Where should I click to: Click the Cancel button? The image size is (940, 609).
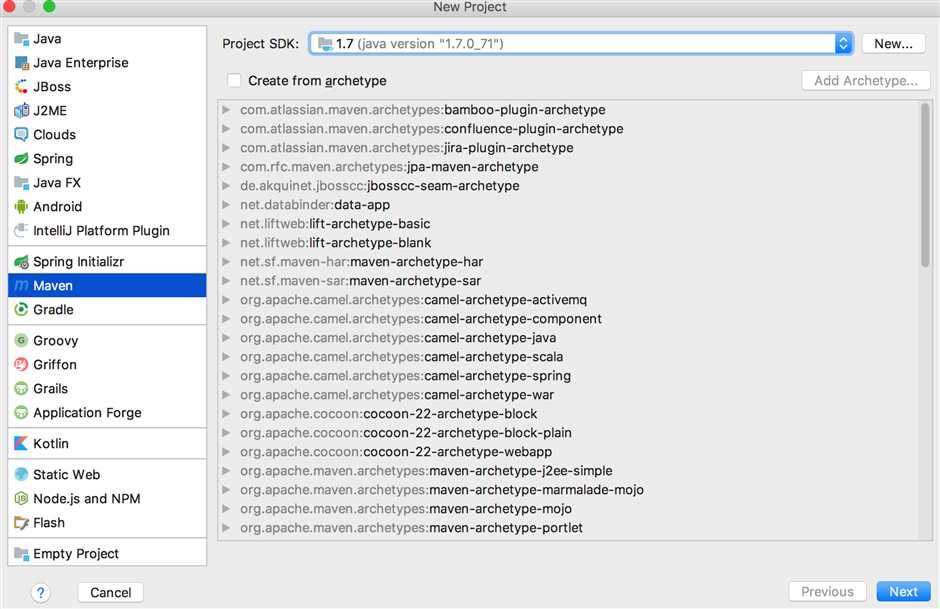110,593
